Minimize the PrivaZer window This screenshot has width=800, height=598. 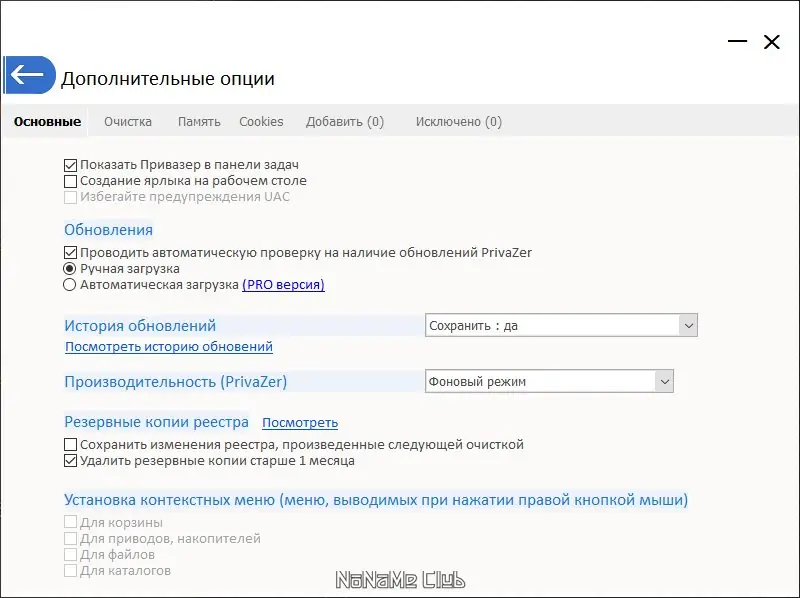tap(738, 42)
